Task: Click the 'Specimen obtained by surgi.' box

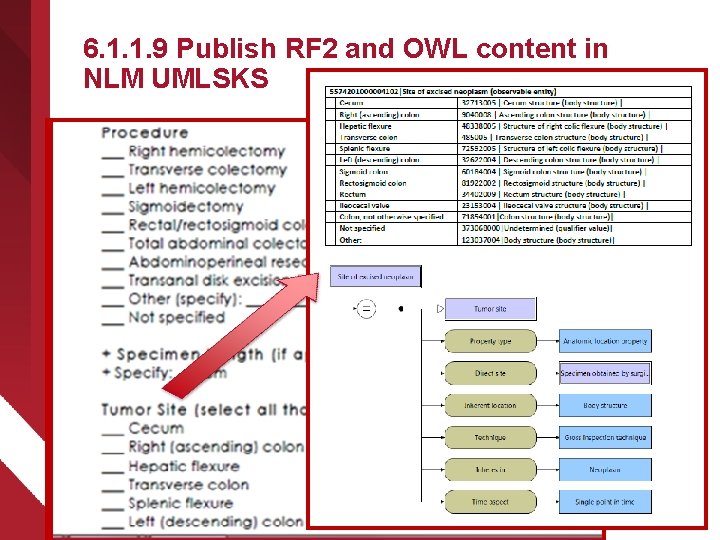Action: click(605, 373)
